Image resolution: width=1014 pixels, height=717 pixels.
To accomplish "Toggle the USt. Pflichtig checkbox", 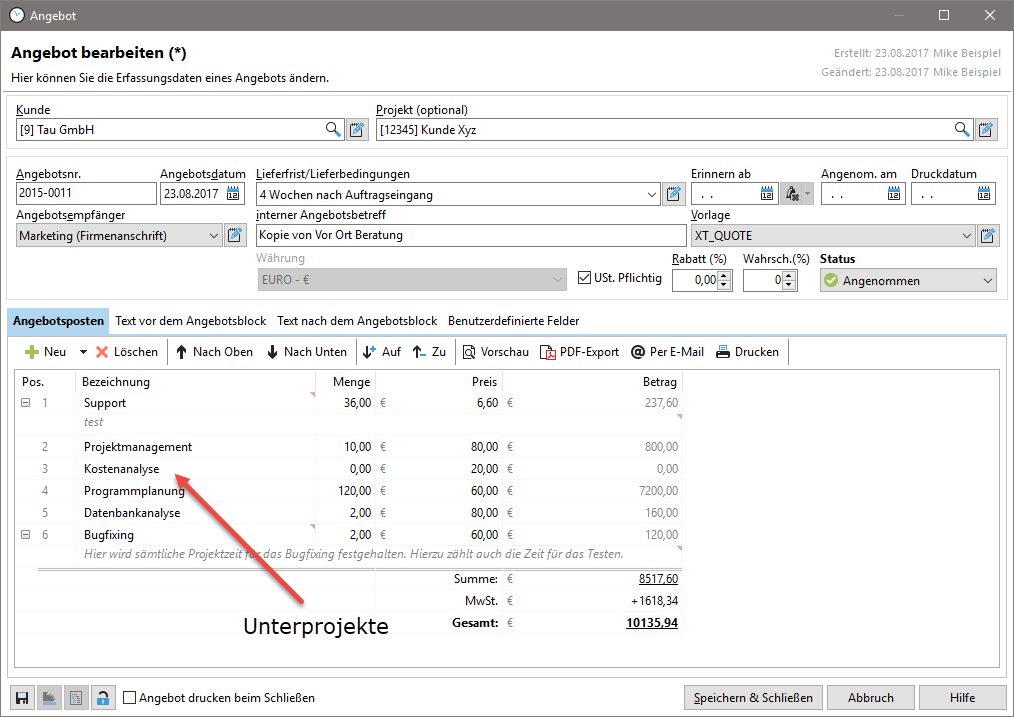I will pyautogui.click(x=587, y=278).
